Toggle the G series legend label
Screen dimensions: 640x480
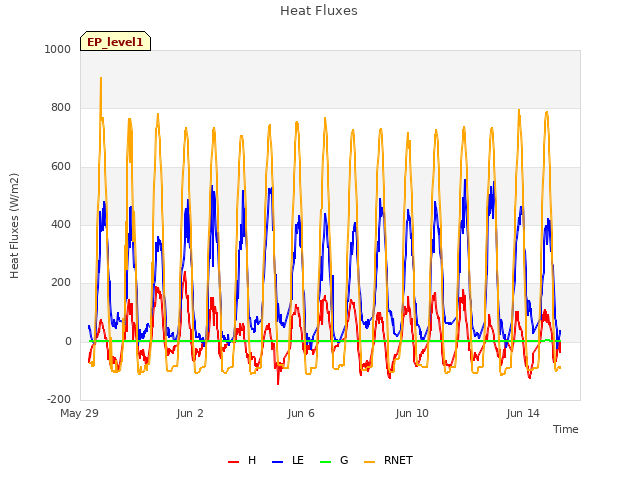[344, 460]
